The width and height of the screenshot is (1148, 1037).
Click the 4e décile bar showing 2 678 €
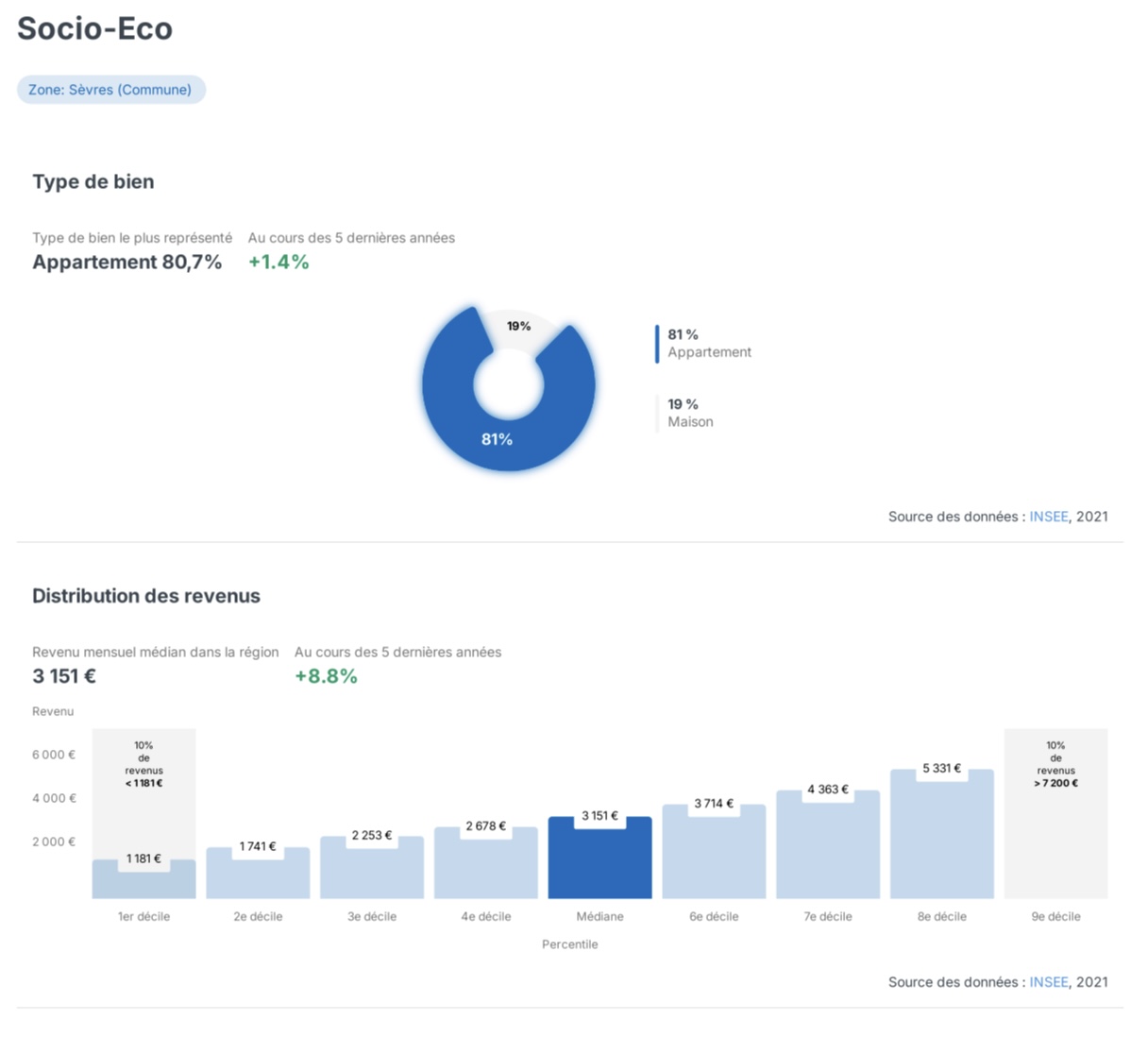[486, 867]
